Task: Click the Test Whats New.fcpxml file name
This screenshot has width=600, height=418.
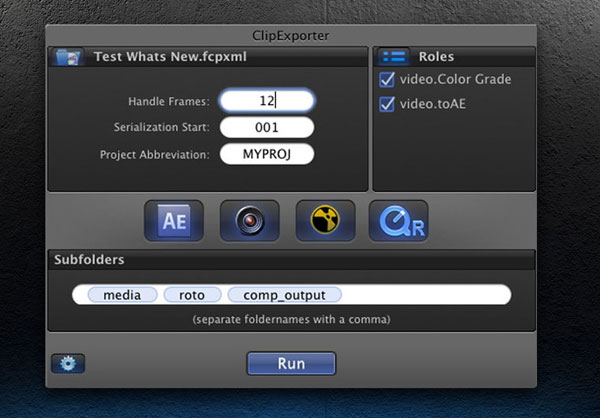Action: pyautogui.click(x=170, y=57)
